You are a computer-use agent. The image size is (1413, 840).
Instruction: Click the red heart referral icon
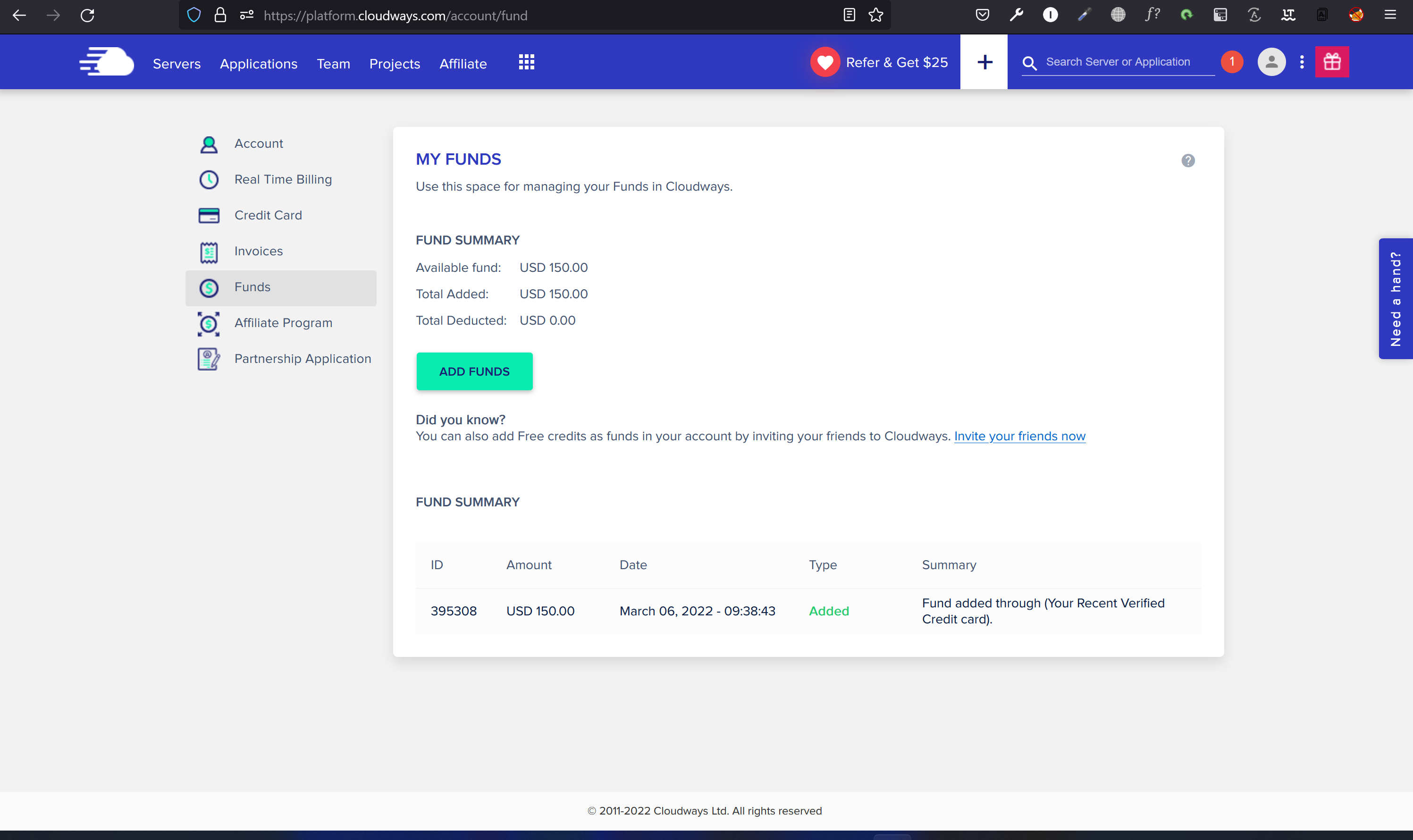[x=825, y=62]
